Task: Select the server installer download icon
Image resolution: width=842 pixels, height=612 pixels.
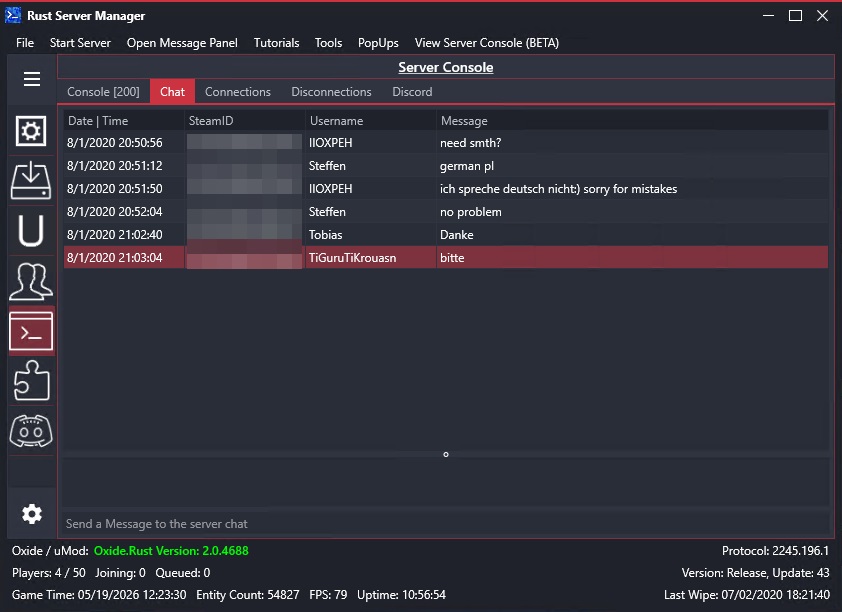Action: click(x=31, y=181)
